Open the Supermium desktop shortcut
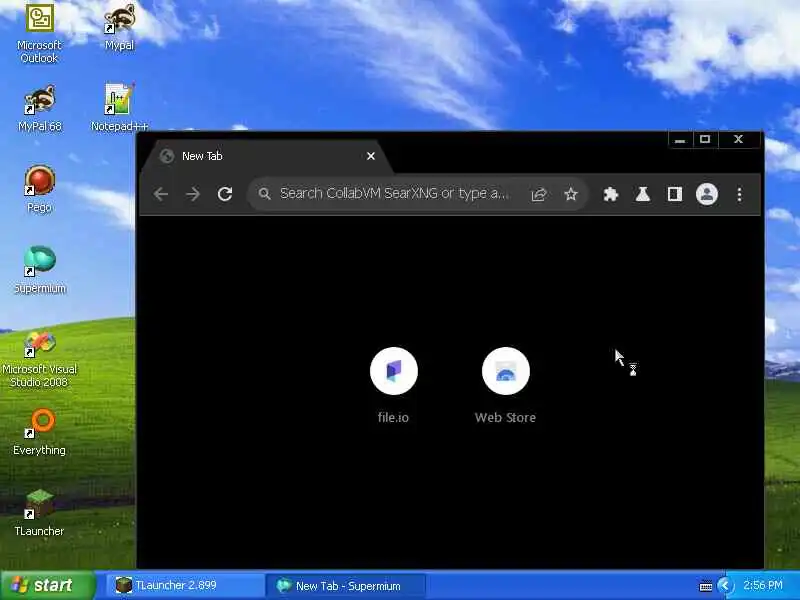Viewport: 800px width, 600px height. tap(40, 269)
